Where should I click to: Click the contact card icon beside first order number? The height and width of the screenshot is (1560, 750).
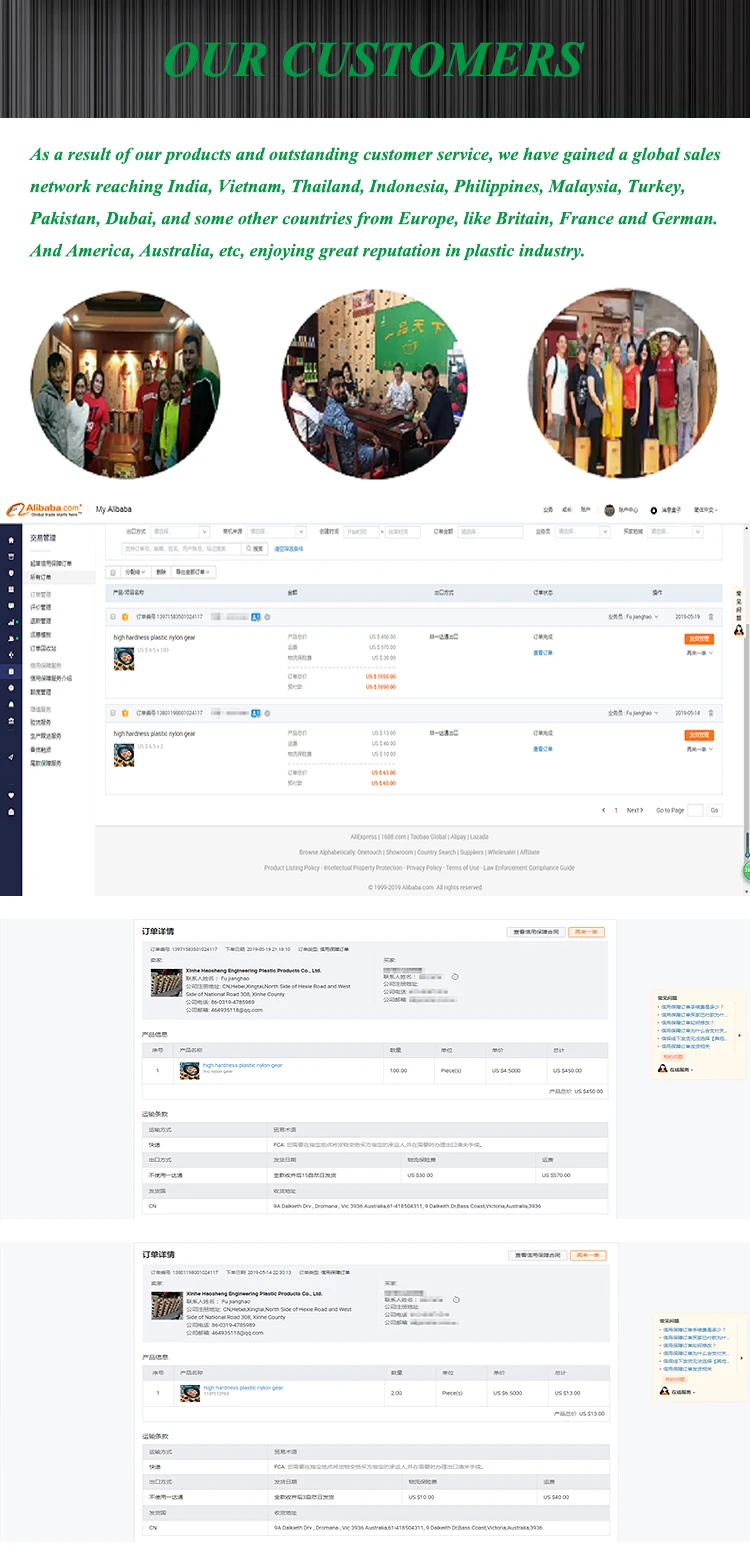[256, 617]
